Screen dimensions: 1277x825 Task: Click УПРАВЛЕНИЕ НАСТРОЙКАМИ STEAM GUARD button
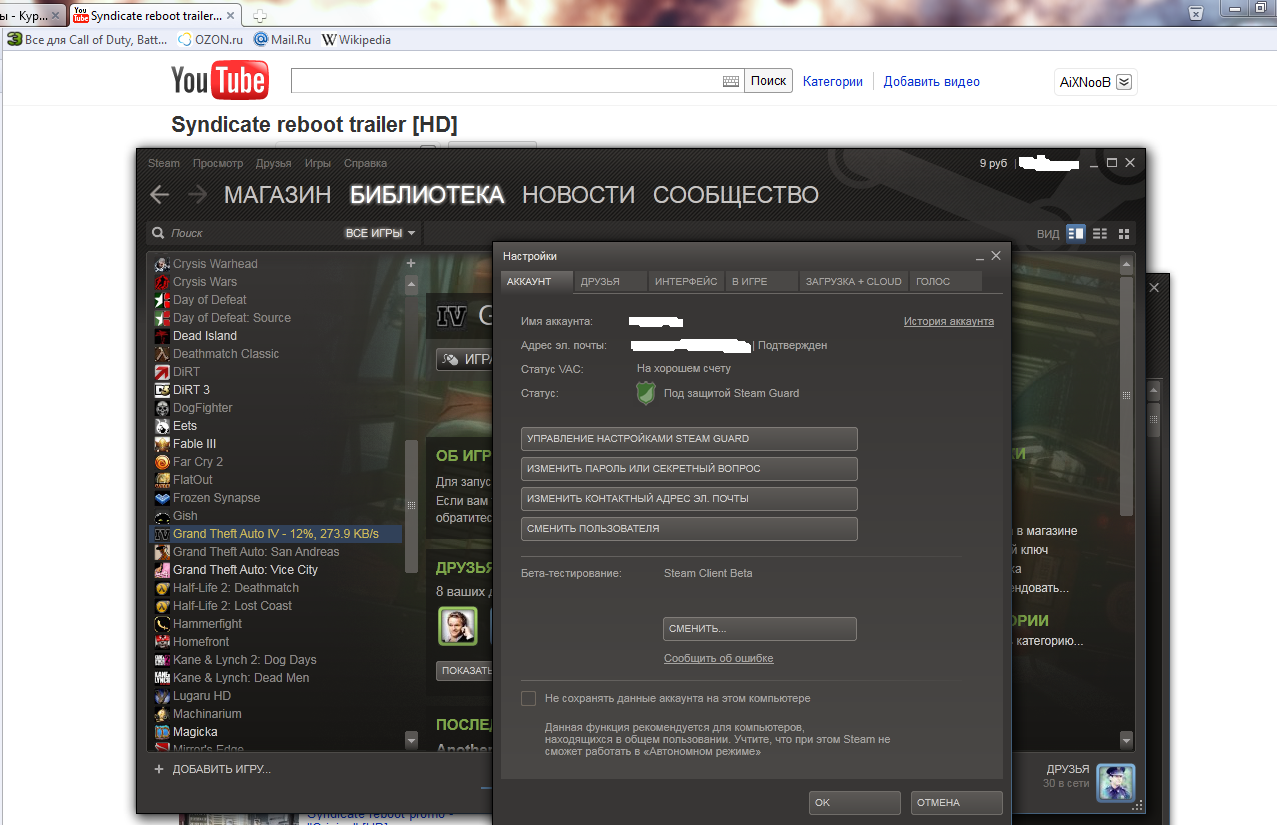coord(690,439)
